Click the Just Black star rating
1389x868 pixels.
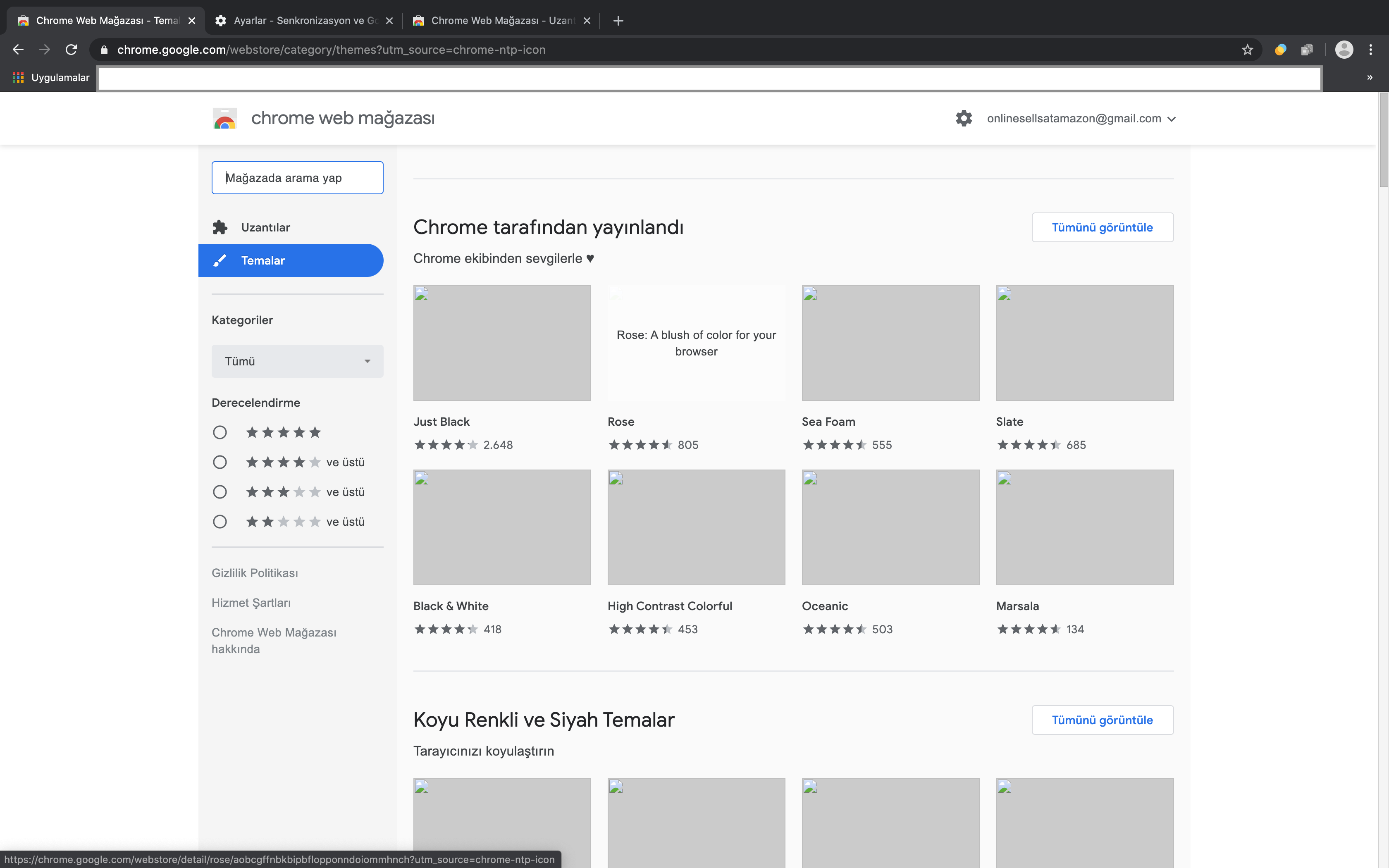(x=446, y=445)
